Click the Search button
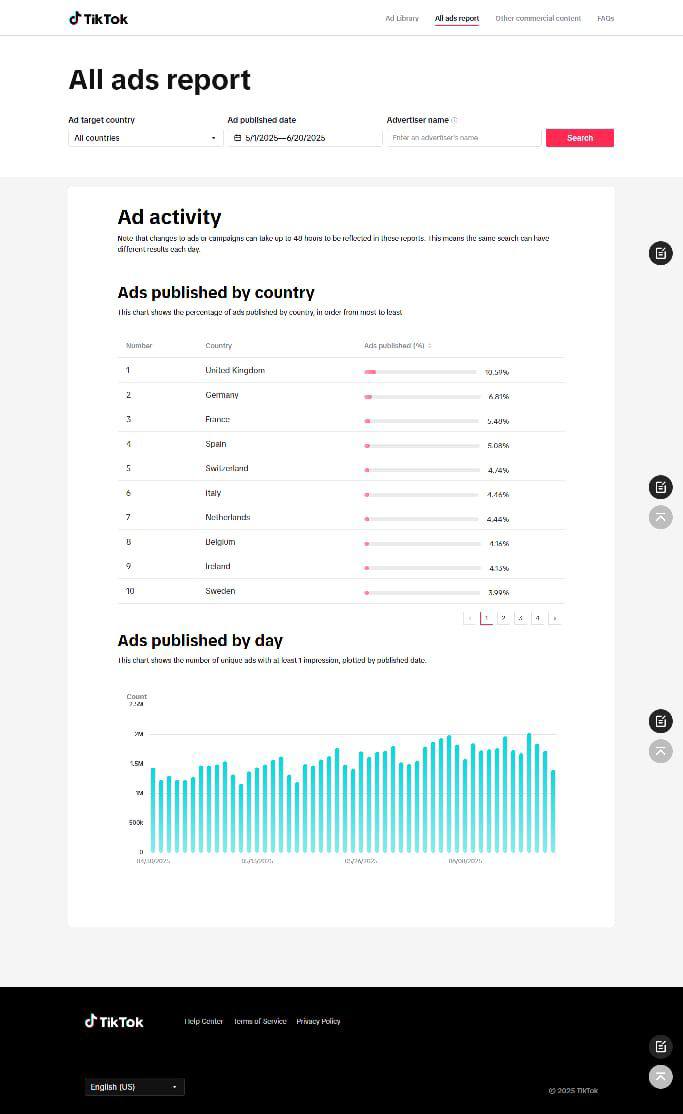 [x=580, y=137]
